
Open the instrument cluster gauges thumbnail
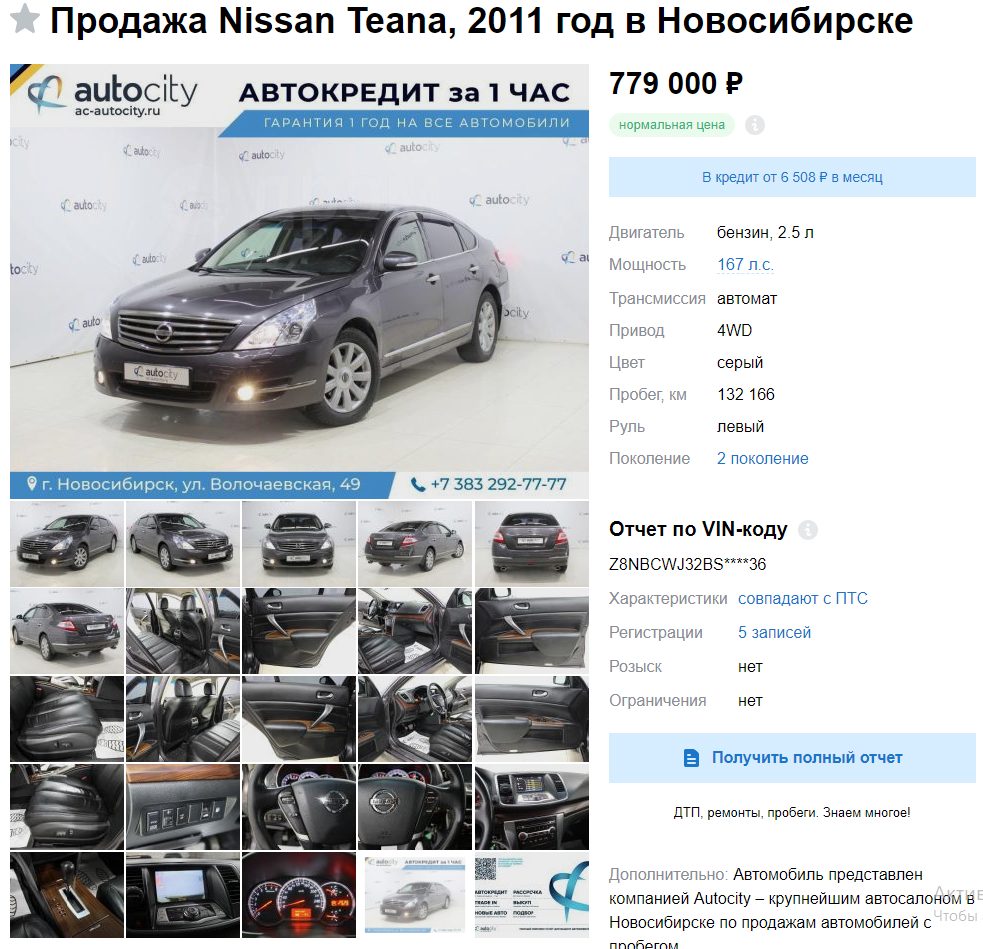point(299,894)
